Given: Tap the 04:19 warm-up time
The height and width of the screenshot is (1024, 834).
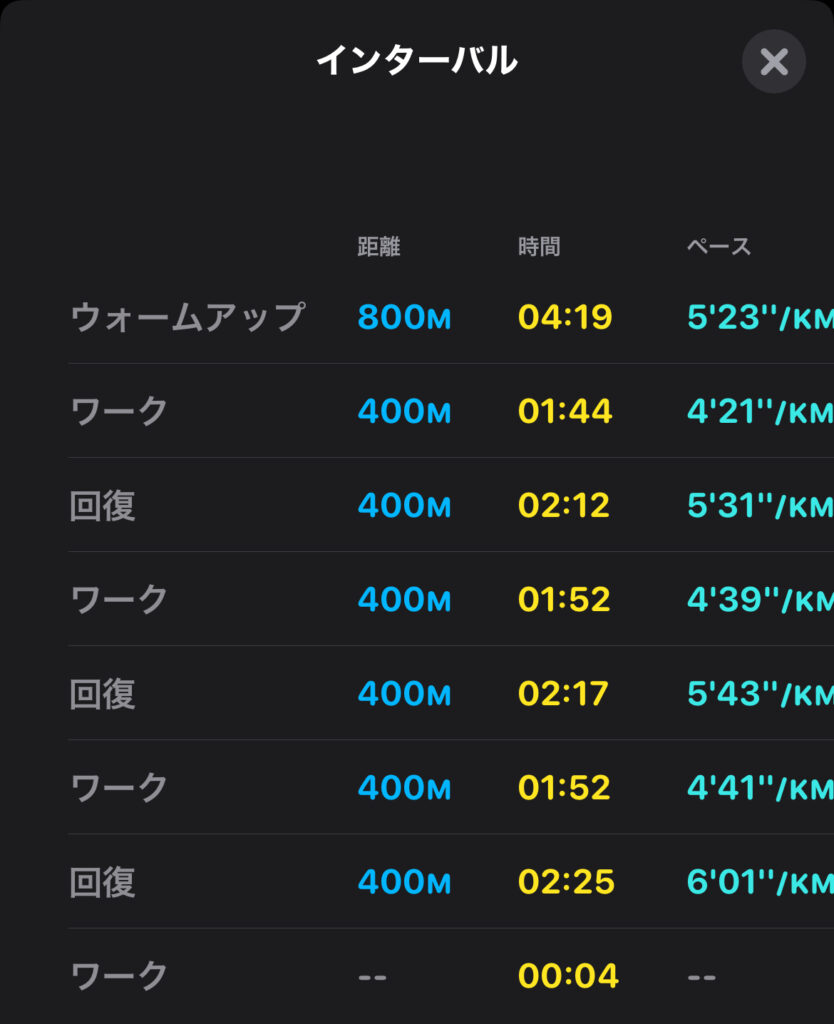Looking at the screenshot, I should (x=565, y=317).
